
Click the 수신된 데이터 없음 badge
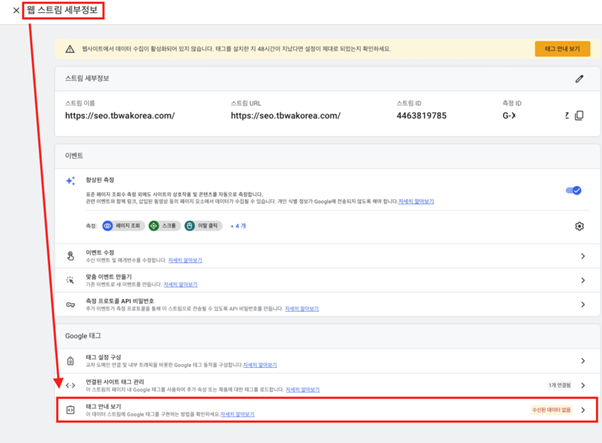click(x=551, y=410)
